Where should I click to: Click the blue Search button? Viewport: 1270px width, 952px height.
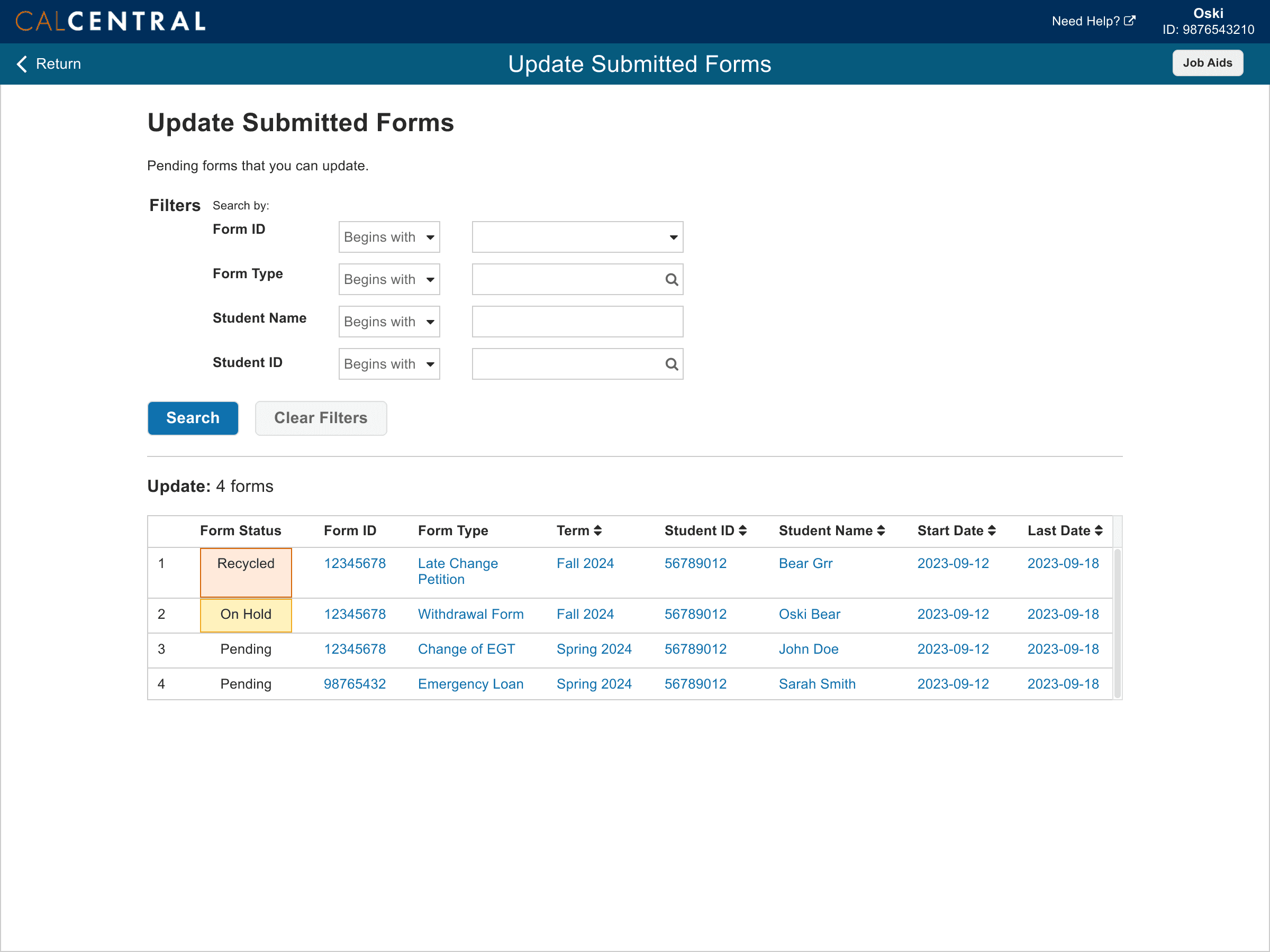(x=192, y=418)
